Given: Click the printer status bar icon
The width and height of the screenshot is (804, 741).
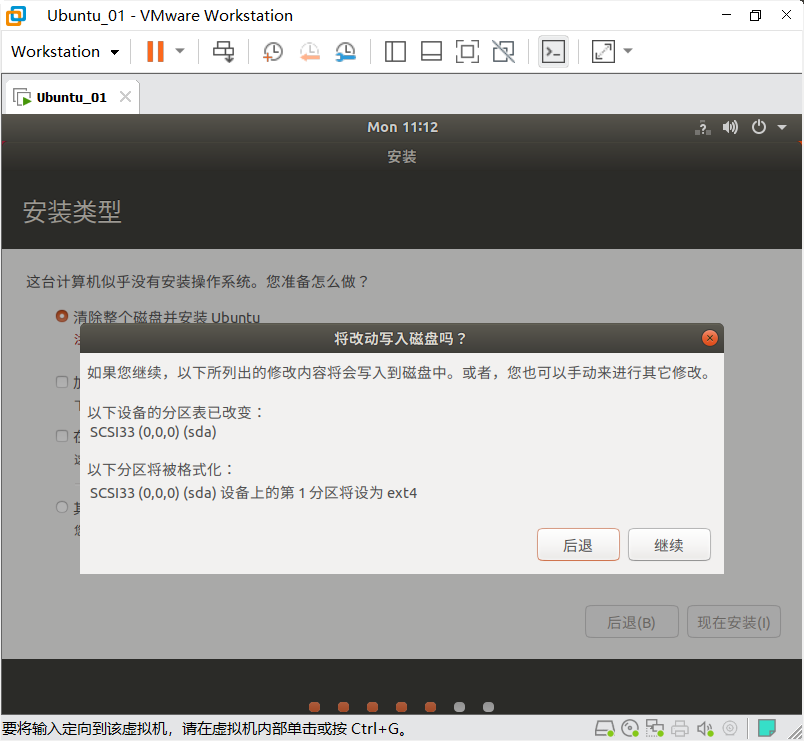Looking at the screenshot, I should [680, 728].
